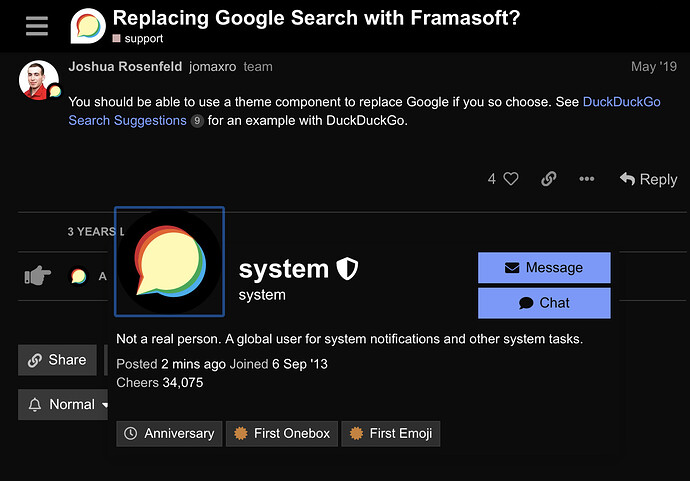The height and width of the screenshot is (481, 690).
Task: Click the Discourse site logo in header
Action: [x=88, y=26]
